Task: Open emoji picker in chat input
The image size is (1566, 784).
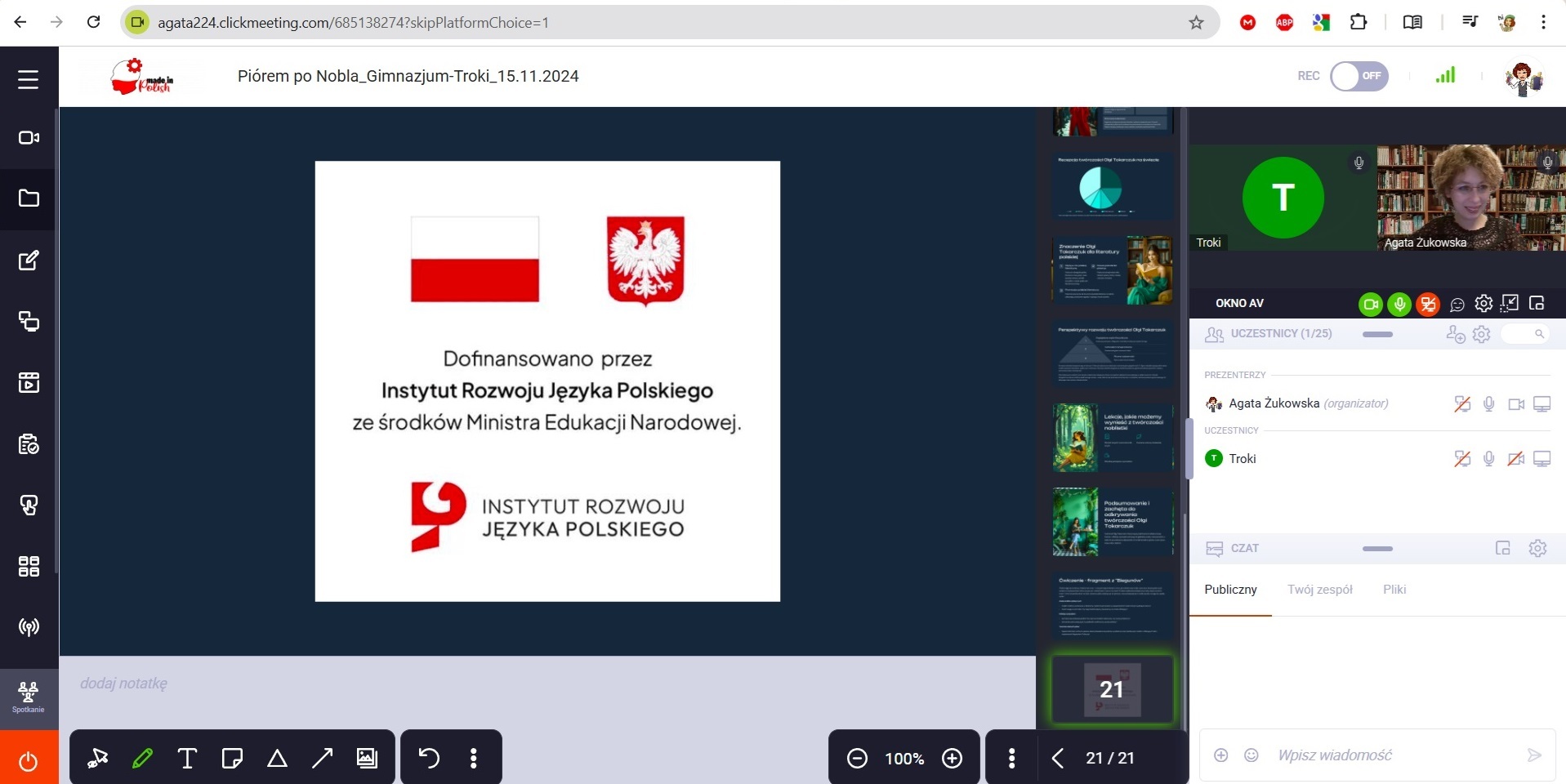Action: click(x=1251, y=755)
